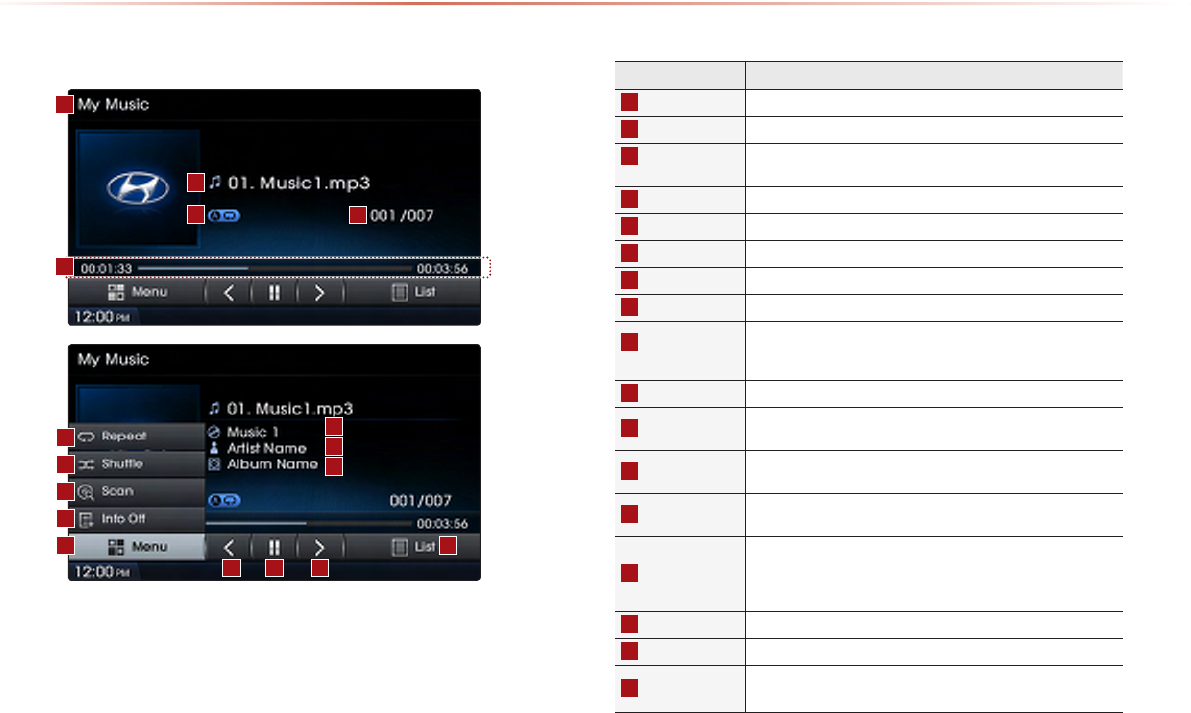This screenshot has width=1191, height=713.
Task: Open Menu on the screen showing 00:01:33
Action: coord(137,292)
